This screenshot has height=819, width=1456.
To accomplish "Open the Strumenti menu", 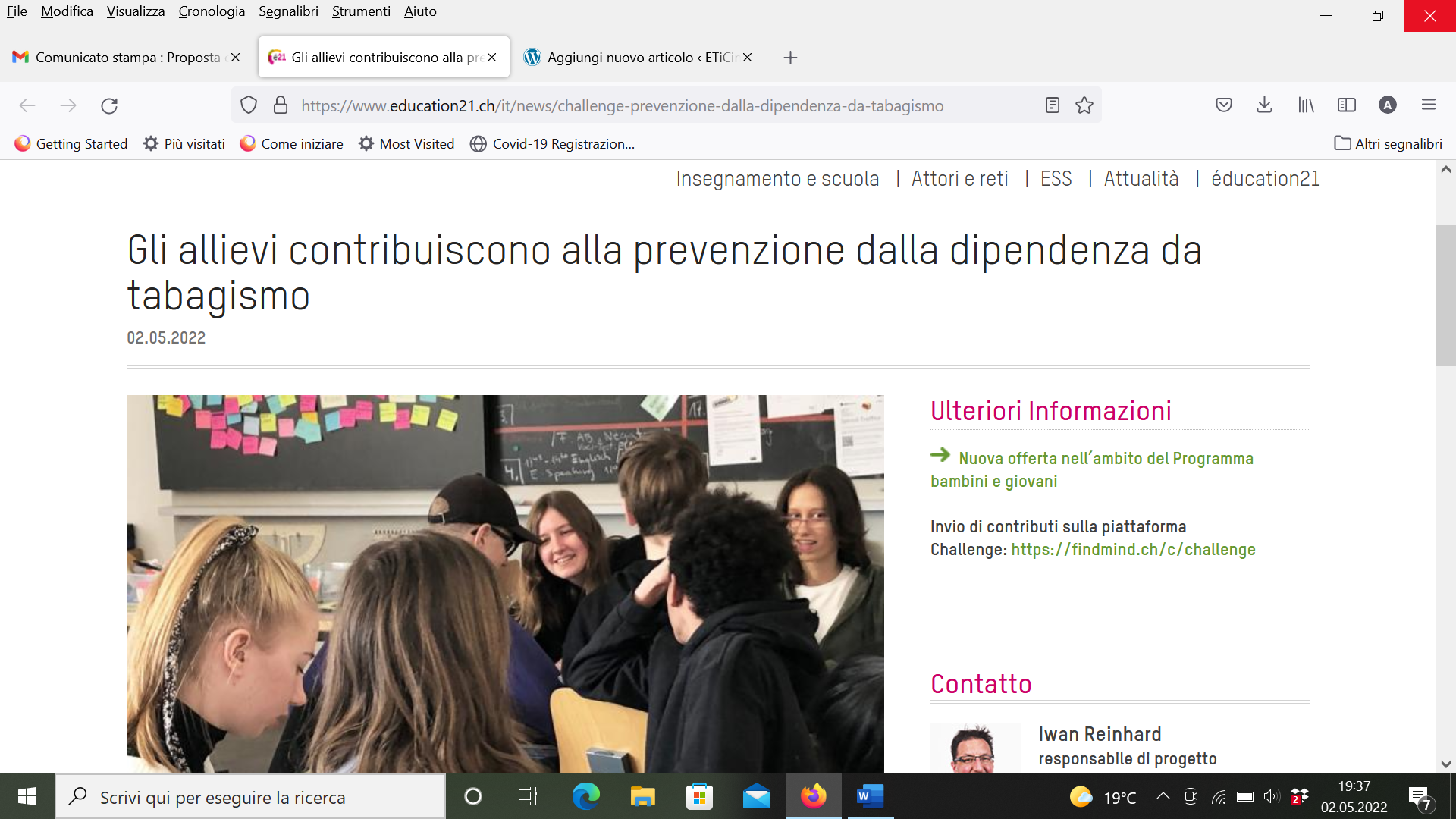I will coord(361,11).
